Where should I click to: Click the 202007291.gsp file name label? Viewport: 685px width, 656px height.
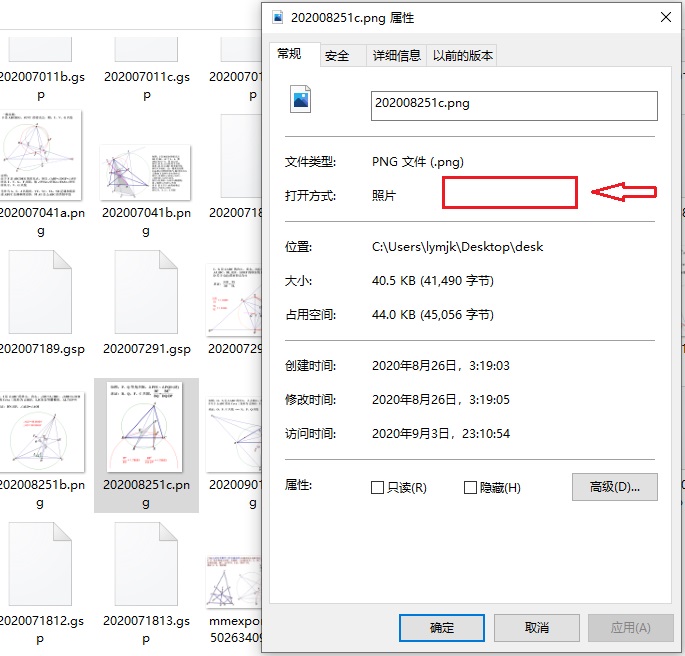point(147,349)
